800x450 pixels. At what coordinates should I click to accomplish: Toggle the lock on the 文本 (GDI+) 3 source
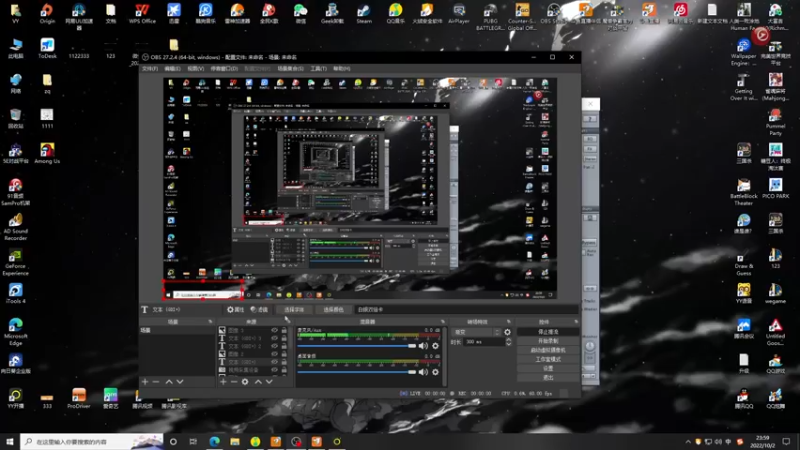pos(284,338)
